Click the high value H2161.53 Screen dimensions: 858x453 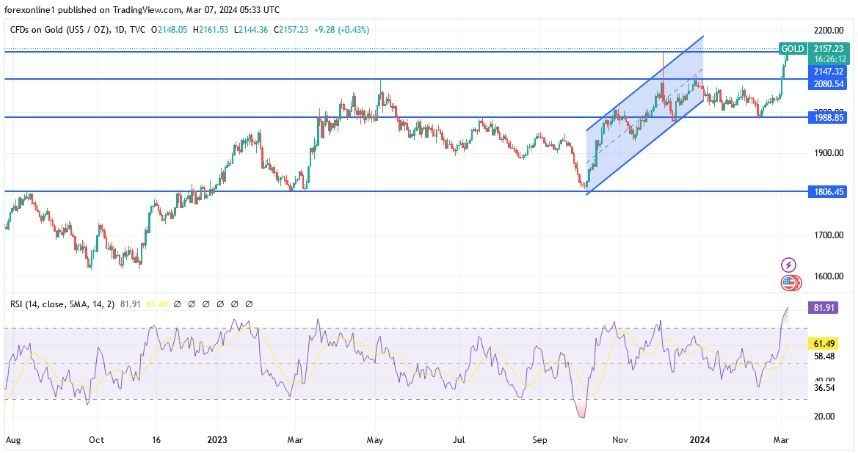210,30
